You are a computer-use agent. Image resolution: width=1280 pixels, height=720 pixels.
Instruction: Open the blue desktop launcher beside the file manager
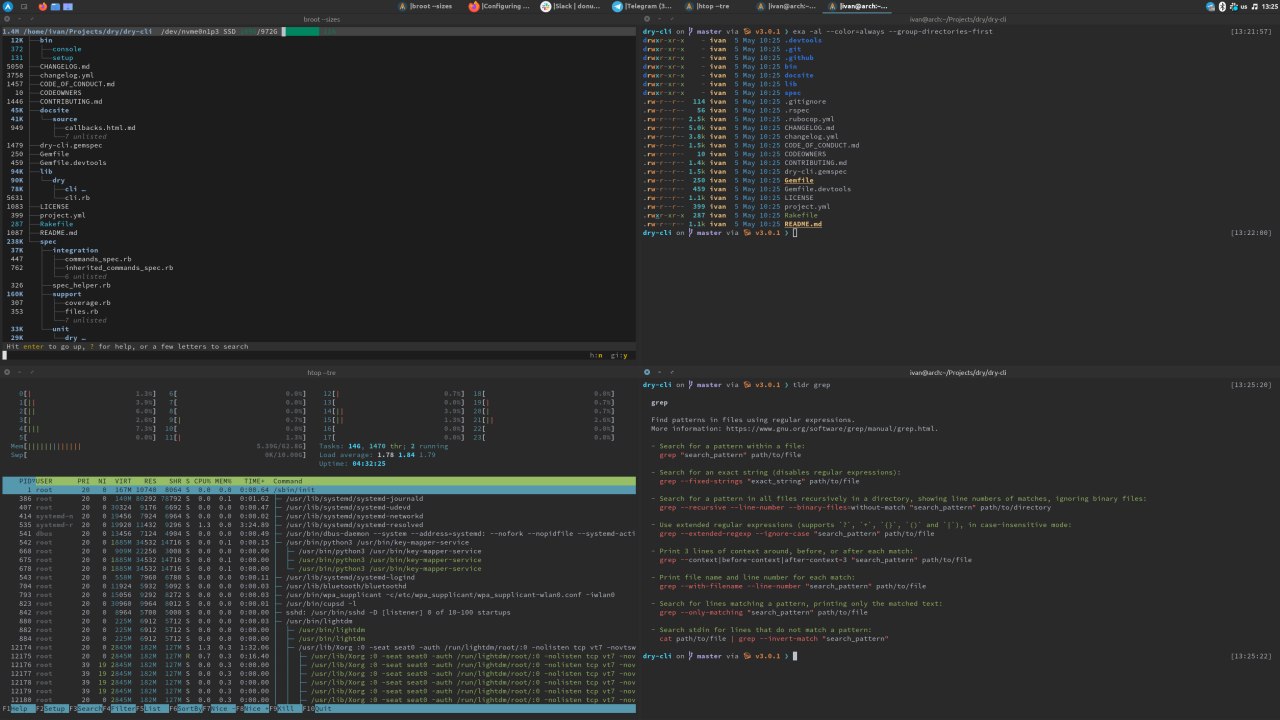[x=68, y=6]
